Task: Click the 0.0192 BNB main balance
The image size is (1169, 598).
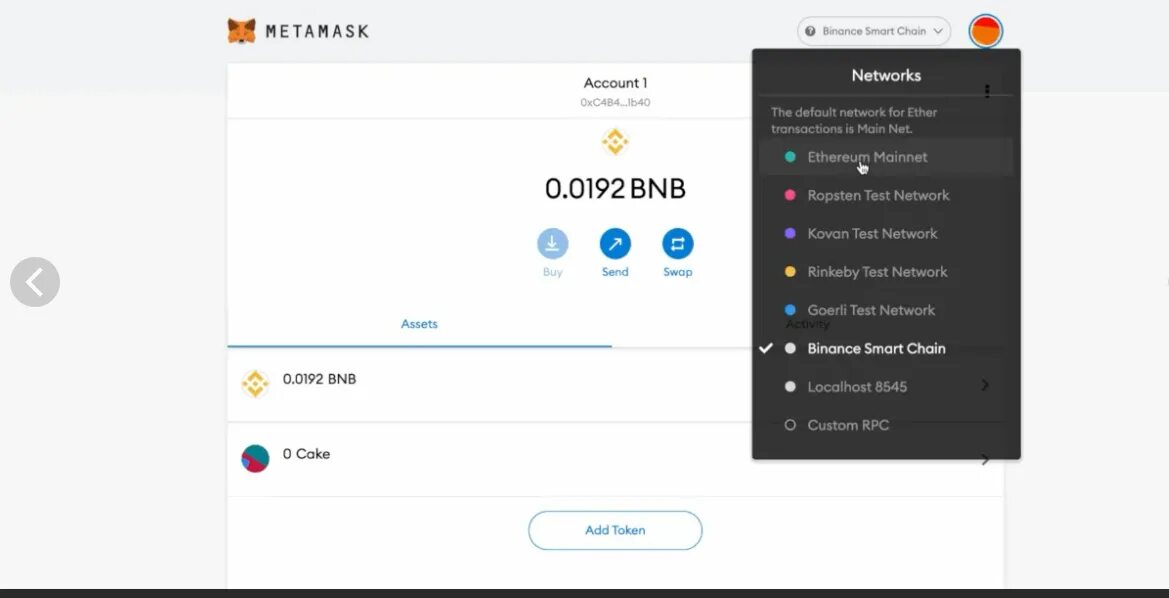Action: tap(615, 189)
